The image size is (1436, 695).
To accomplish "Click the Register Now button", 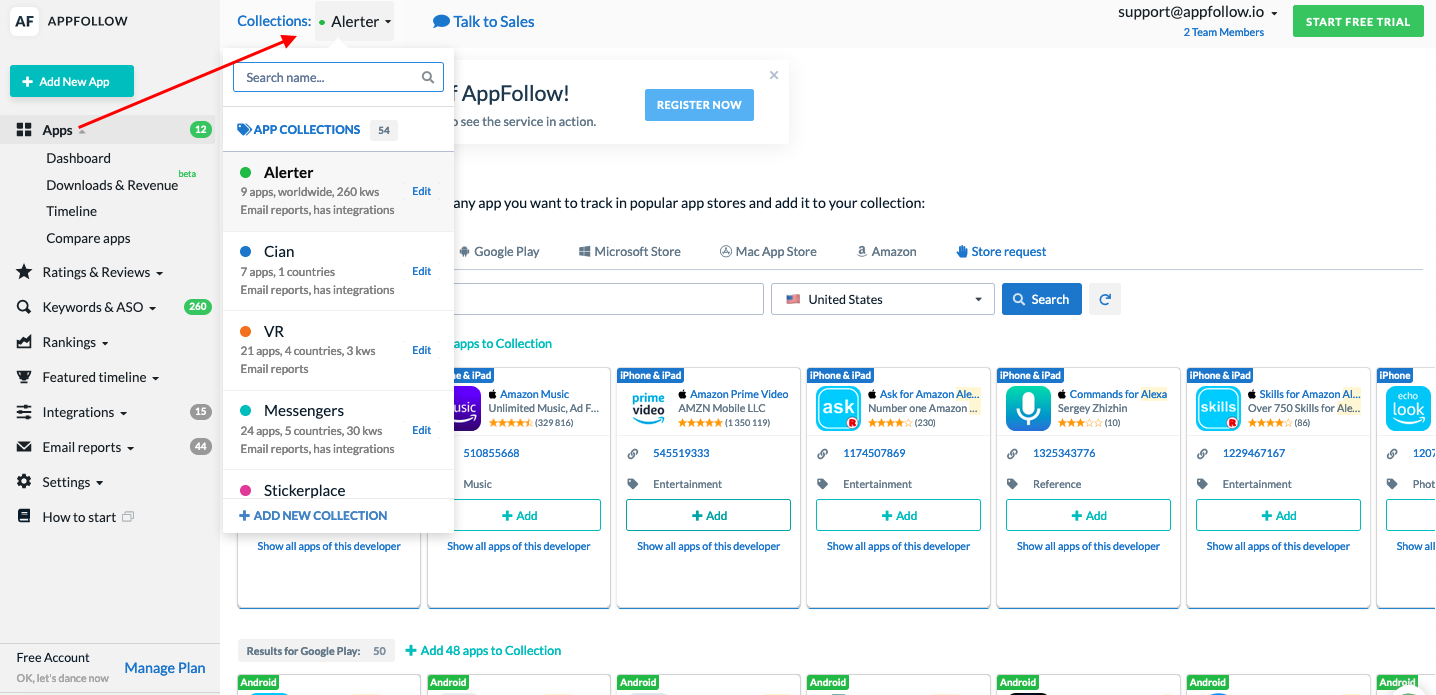I will pyautogui.click(x=699, y=105).
